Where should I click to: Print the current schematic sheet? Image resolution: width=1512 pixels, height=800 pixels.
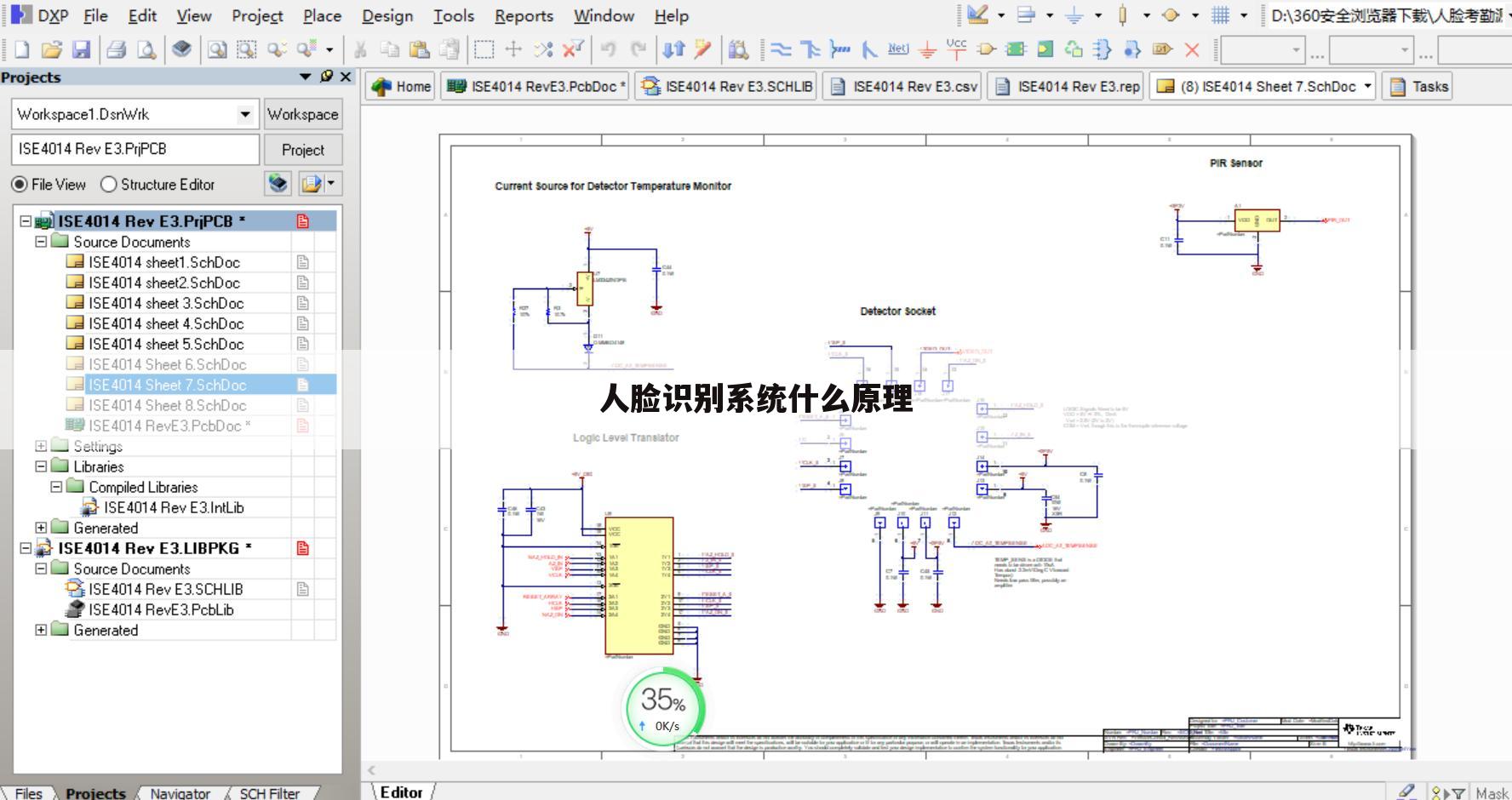pos(117,50)
